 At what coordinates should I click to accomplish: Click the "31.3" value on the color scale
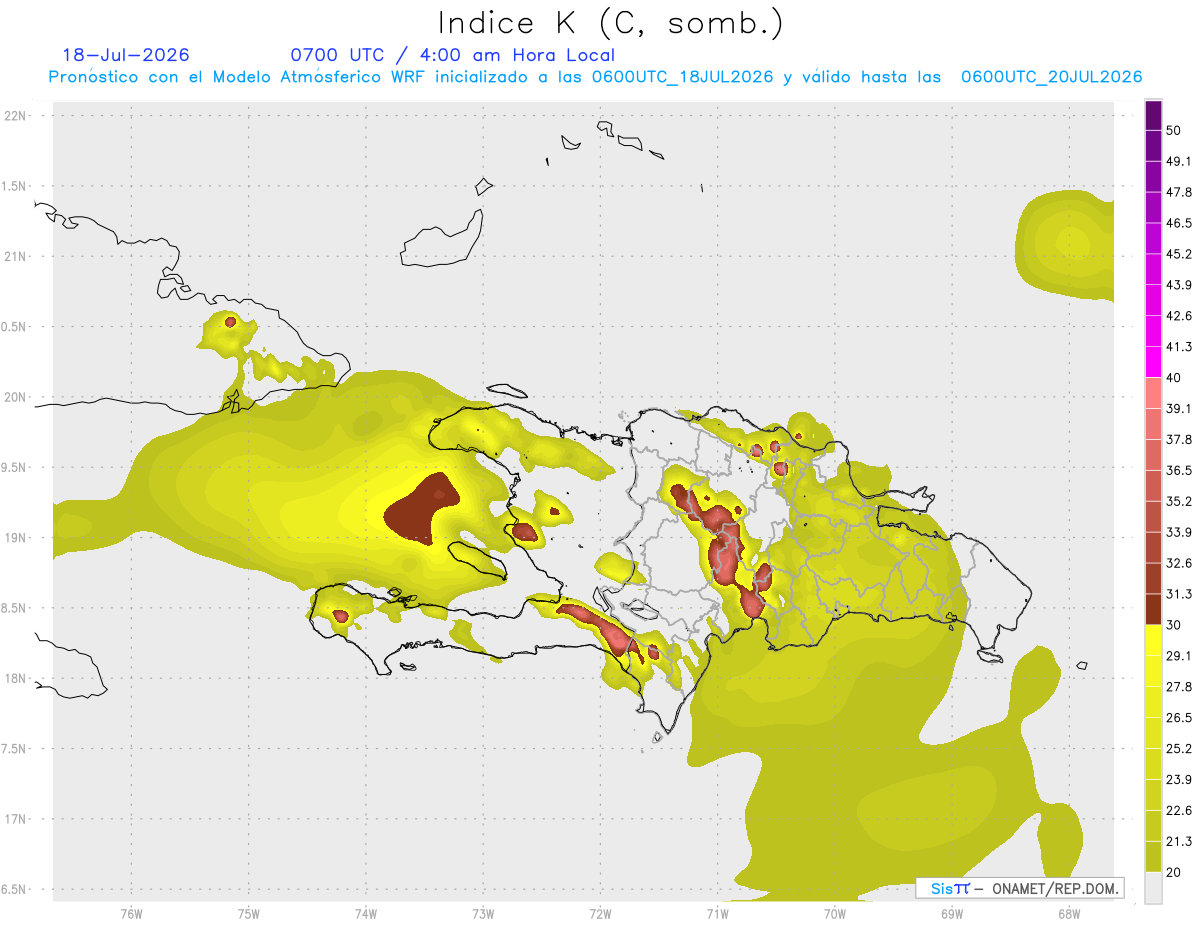pos(1178,594)
